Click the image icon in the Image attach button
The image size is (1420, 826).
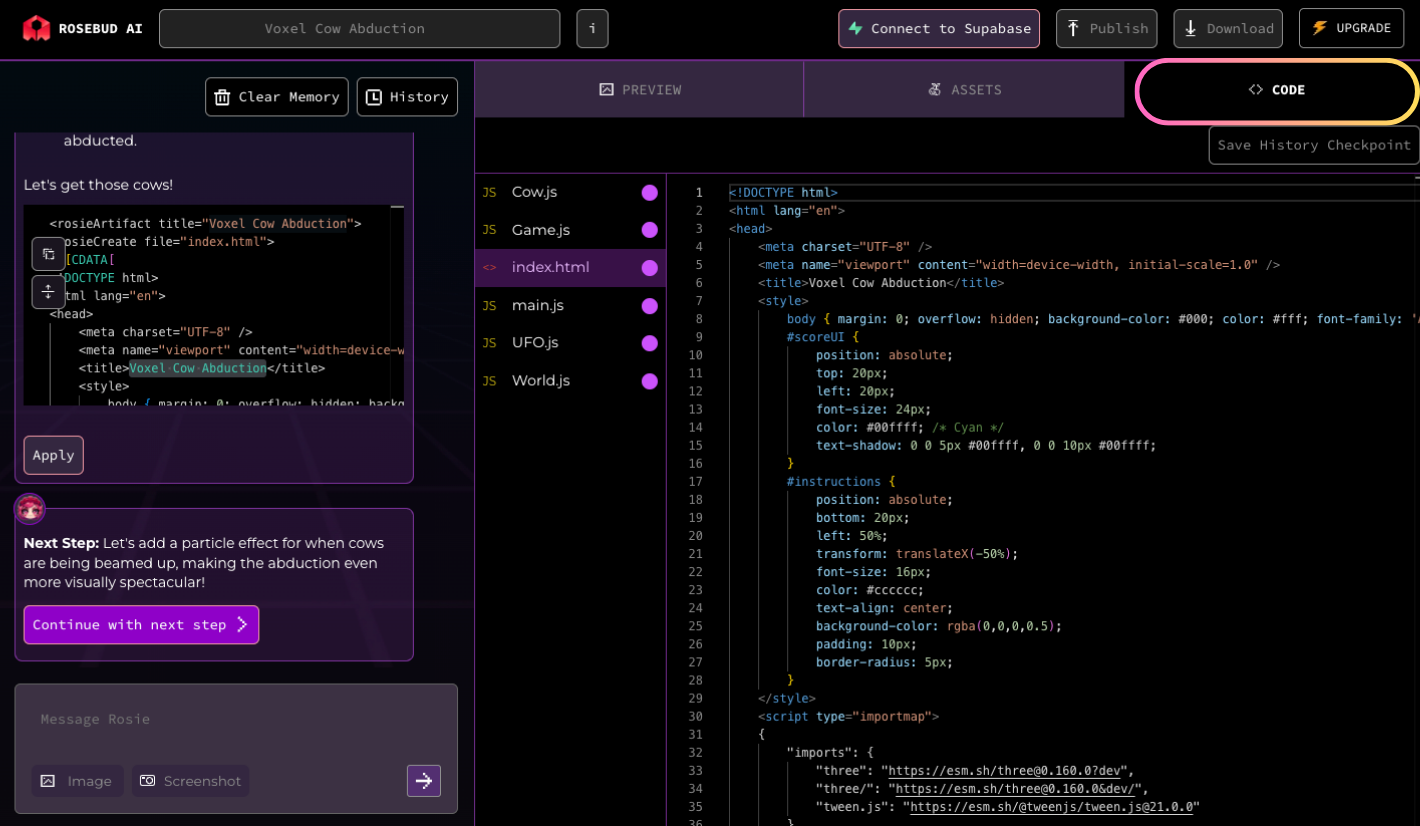pos(48,781)
